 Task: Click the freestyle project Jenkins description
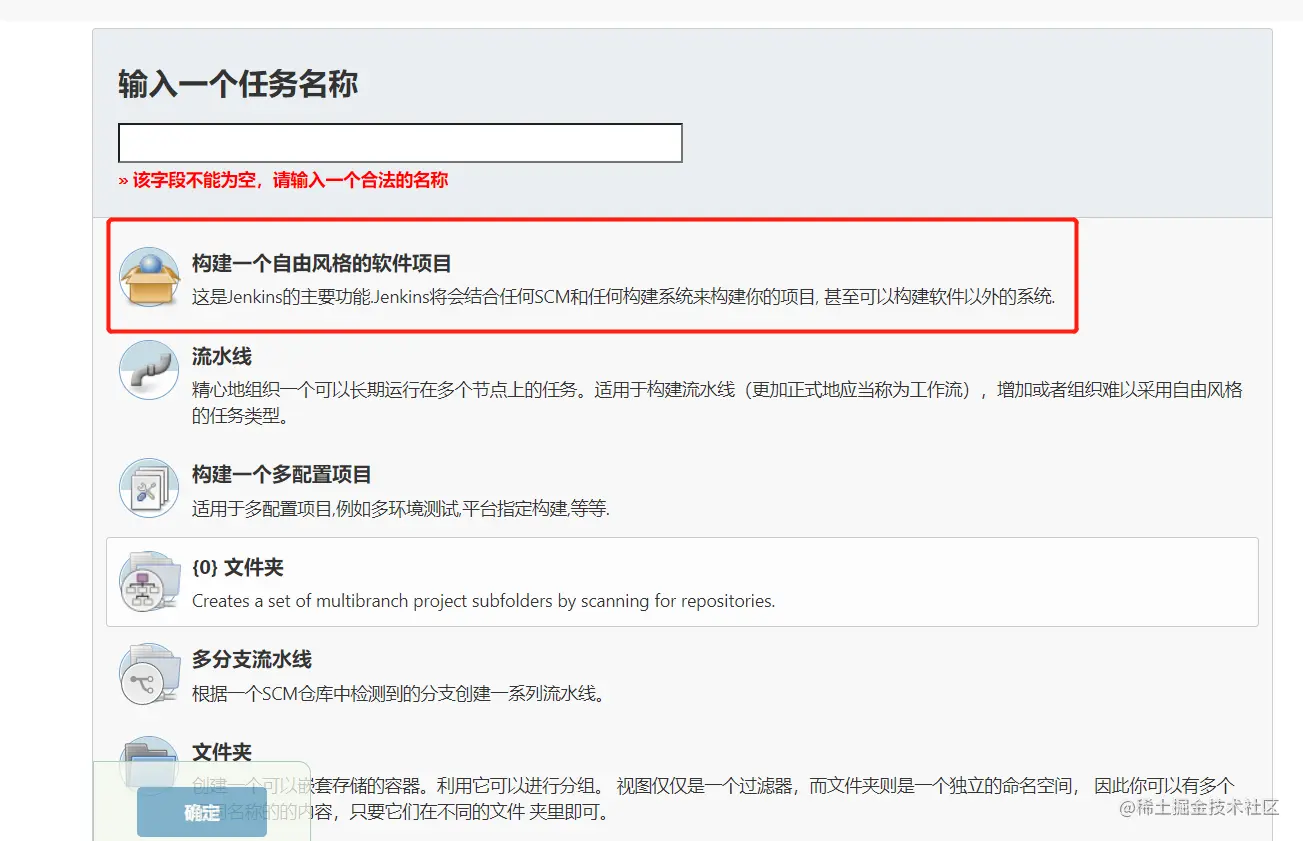click(624, 297)
